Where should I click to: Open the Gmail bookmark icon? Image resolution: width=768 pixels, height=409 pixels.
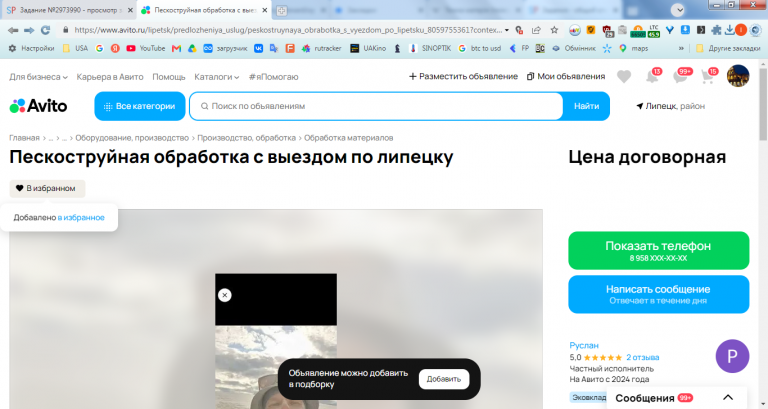[x=176, y=48]
